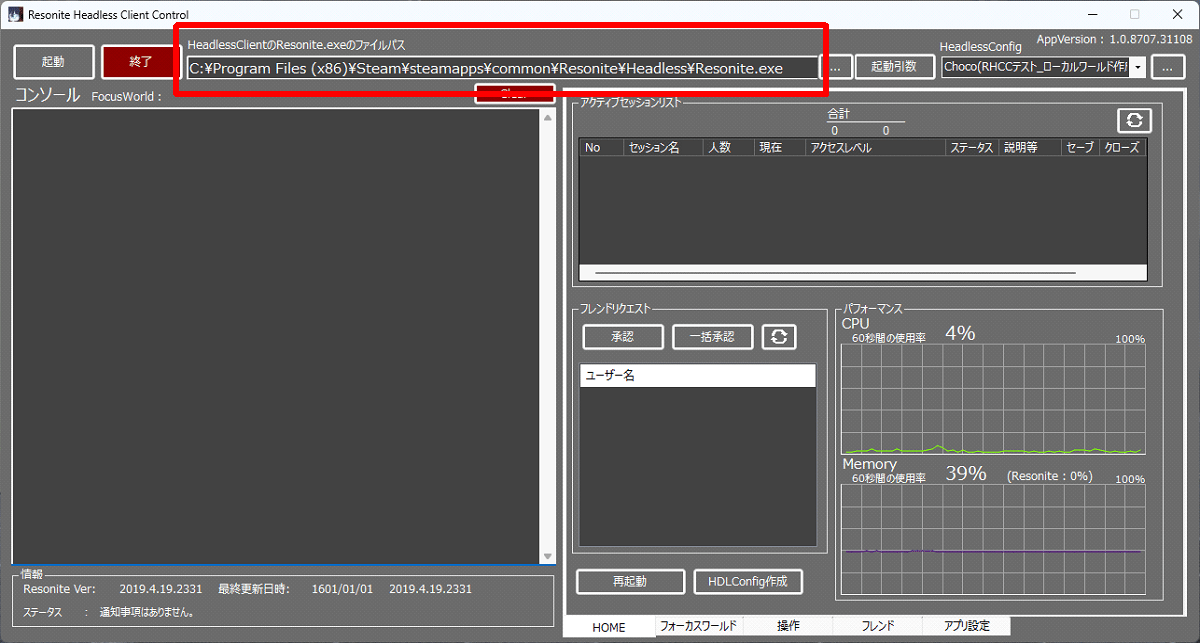Click the セッション名 column header

click(662, 147)
